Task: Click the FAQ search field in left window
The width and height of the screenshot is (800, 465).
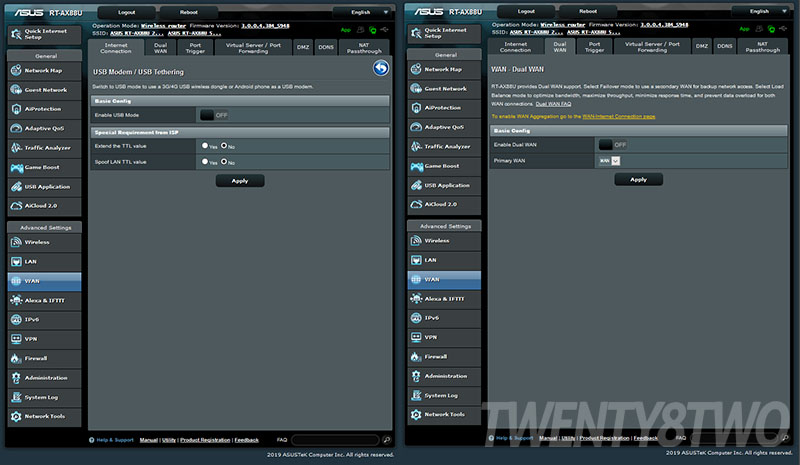Action: (335, 440)
